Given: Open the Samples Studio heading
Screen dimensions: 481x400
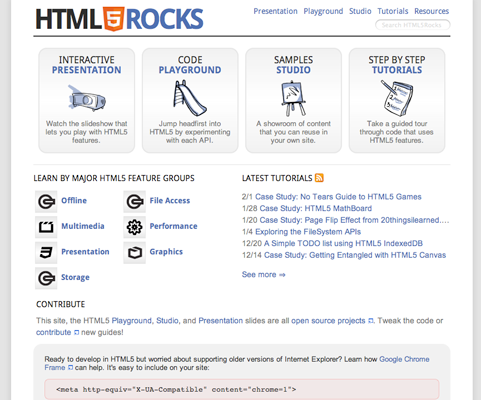Looking at the screenshot, I should 293,65.
